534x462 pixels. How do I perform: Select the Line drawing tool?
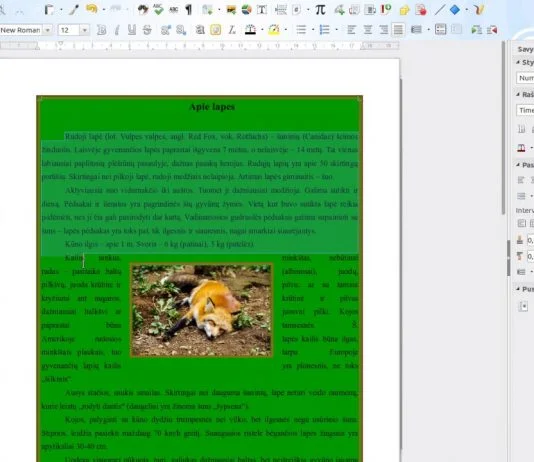coord(439,10)
